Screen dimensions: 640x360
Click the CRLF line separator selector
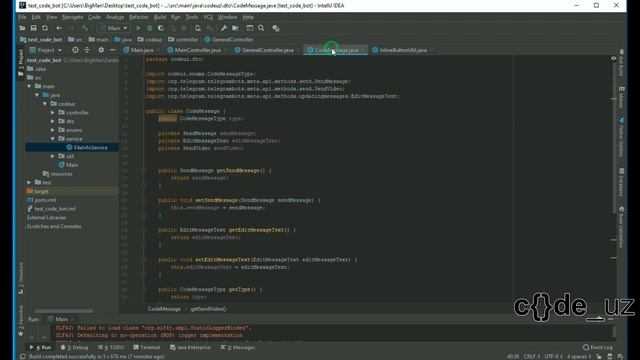[x=532, y=356]
